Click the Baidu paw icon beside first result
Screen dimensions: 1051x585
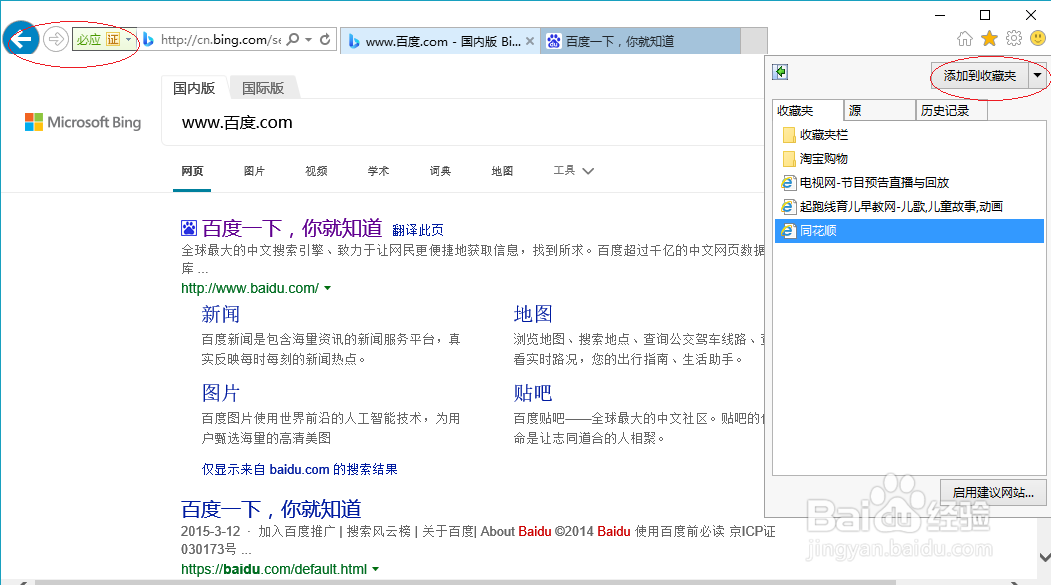[x=189, y=229]
